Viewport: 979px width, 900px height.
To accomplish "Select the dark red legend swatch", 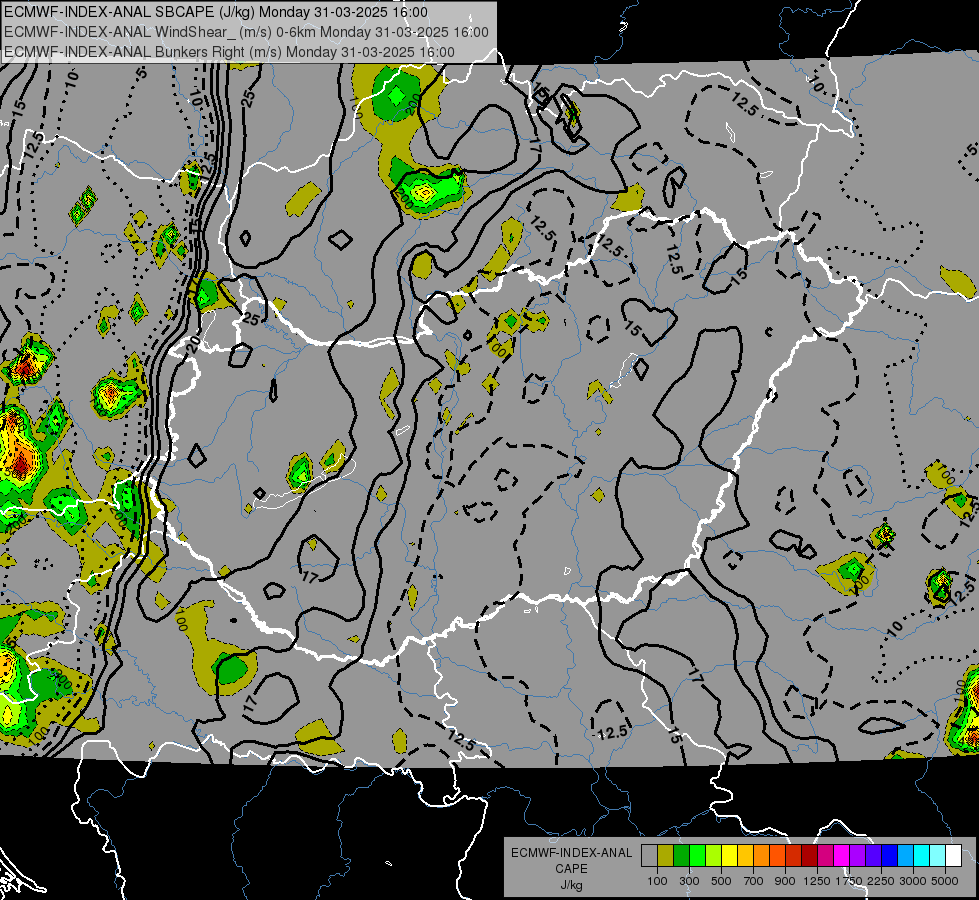I will pyautogui.click(x=809, y=855).
